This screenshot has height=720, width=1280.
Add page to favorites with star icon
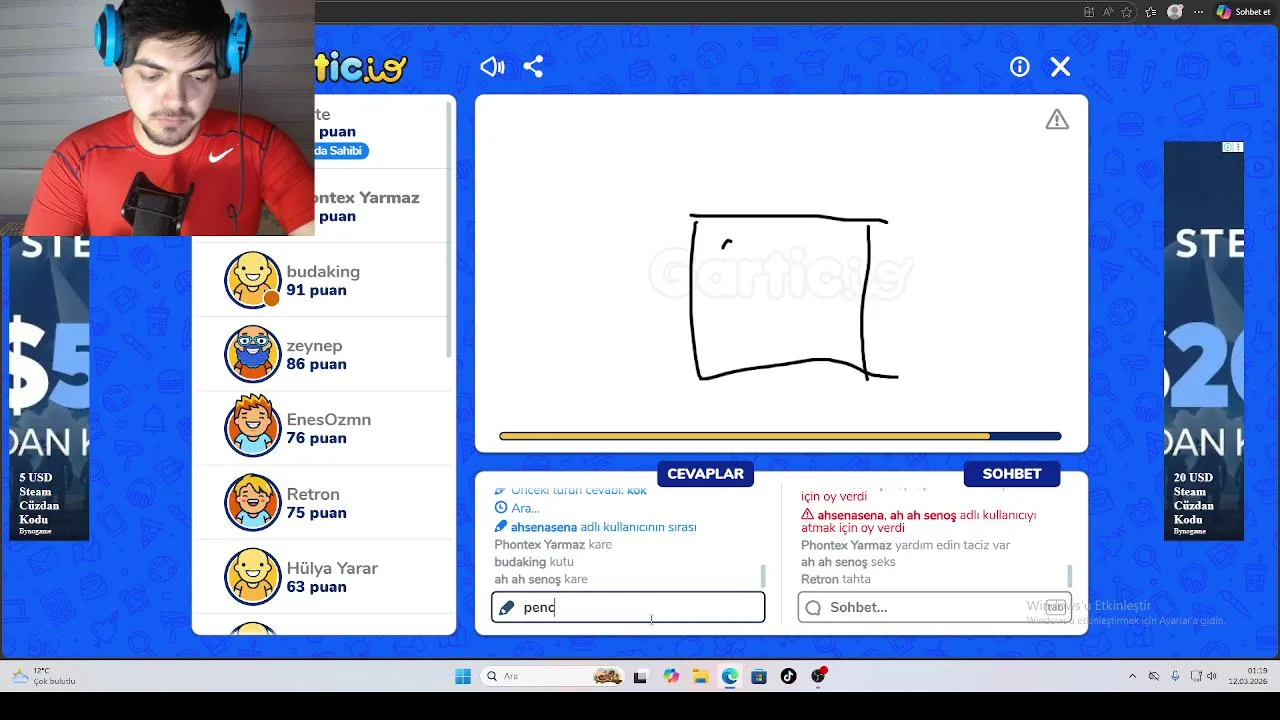click(1127, 12)
